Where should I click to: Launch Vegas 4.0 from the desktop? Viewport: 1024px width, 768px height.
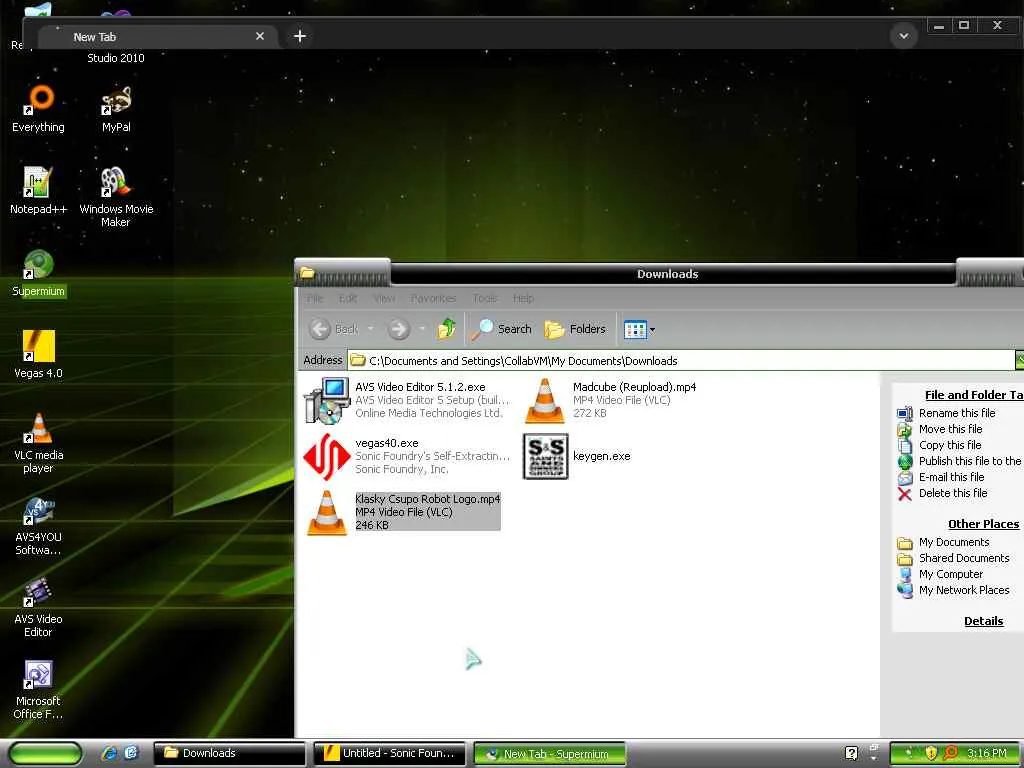click(39, 354)
